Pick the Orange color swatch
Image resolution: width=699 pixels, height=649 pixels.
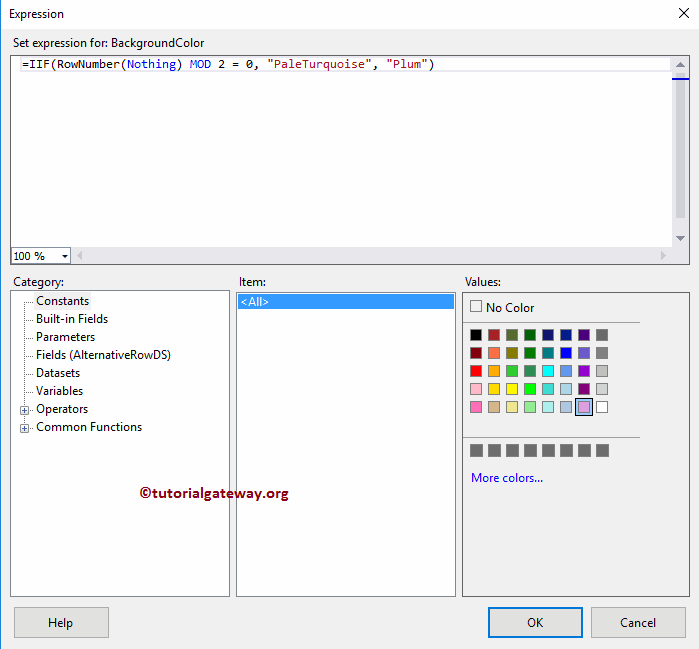(x=493, y=371)
